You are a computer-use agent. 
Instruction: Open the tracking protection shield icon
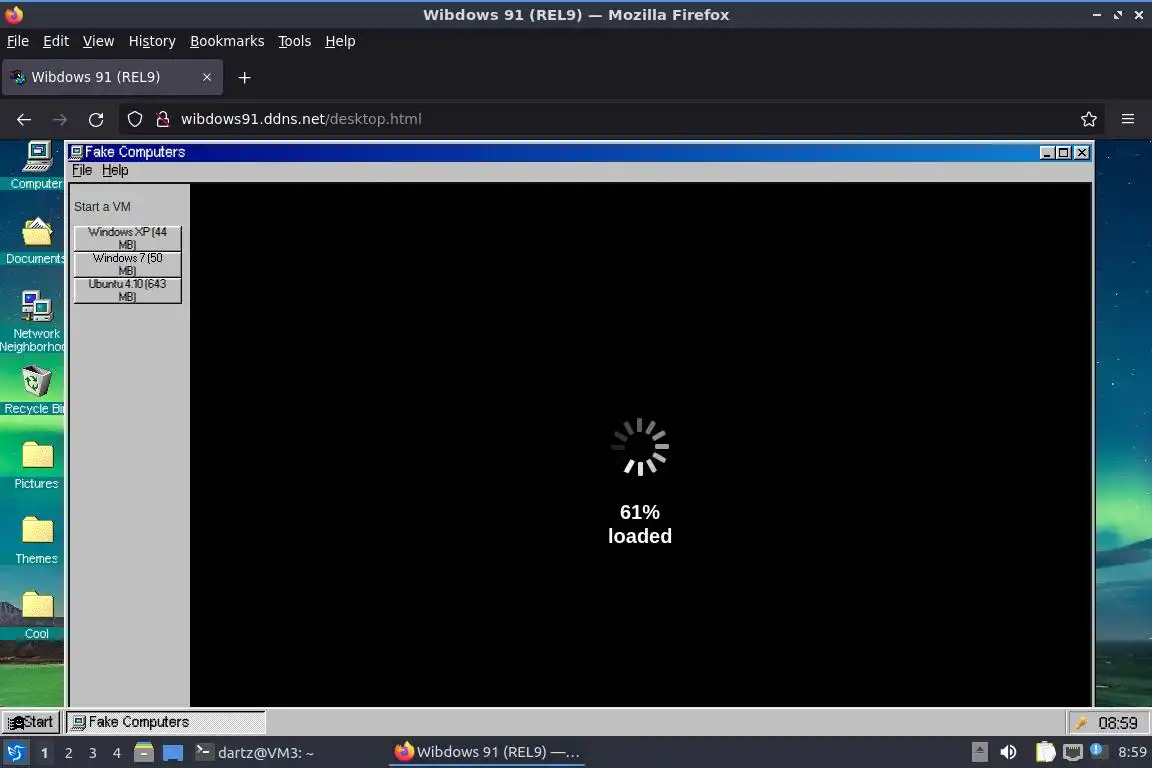point(135,119)
